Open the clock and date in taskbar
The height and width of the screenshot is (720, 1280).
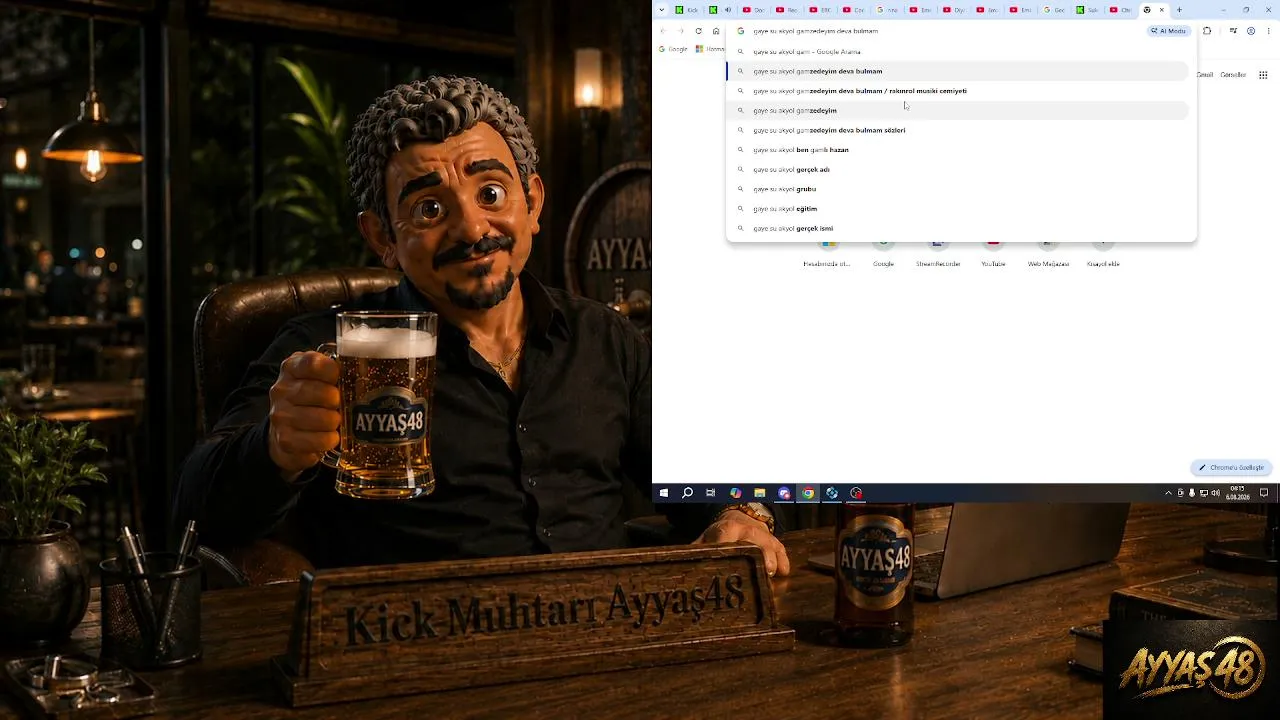[1238, 493]
